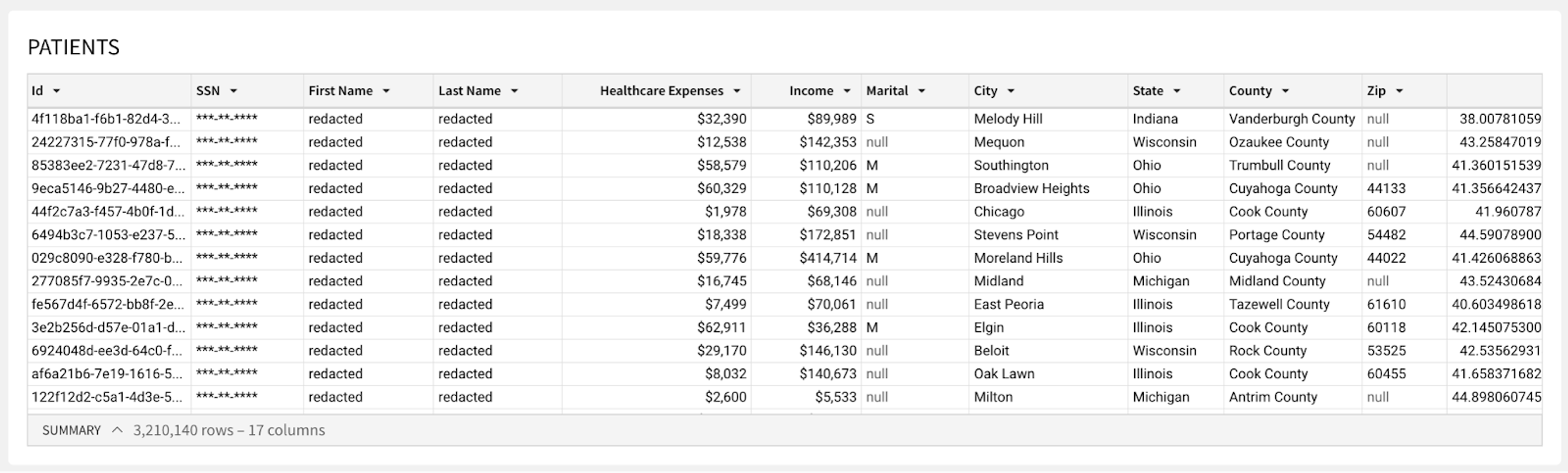Click the 3,210,140 rows – 17 columns text
The width and height of the screenshot is (1568, 473).
(229, 431)
